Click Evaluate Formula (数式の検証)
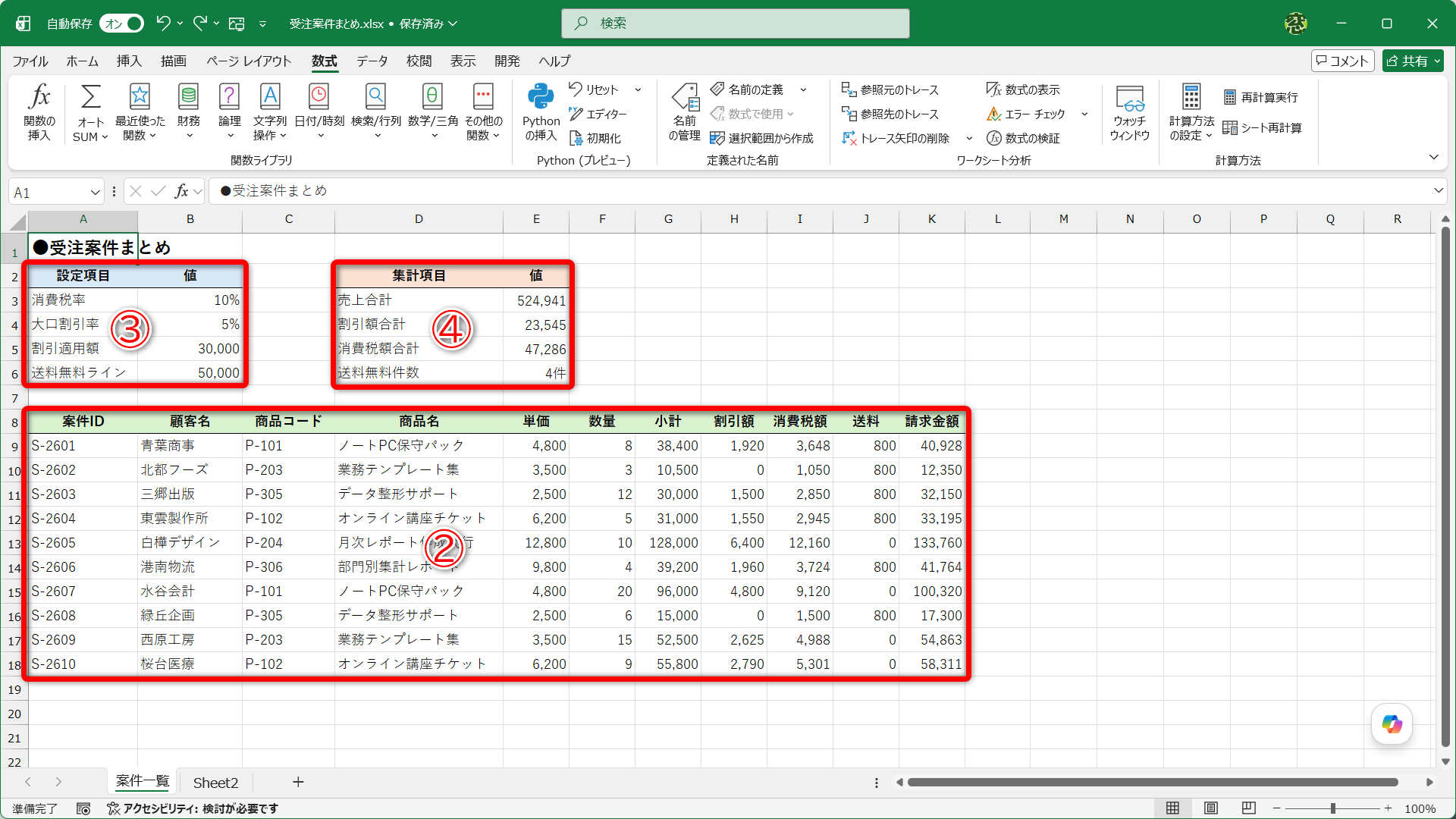 [x=1023, y=138]
